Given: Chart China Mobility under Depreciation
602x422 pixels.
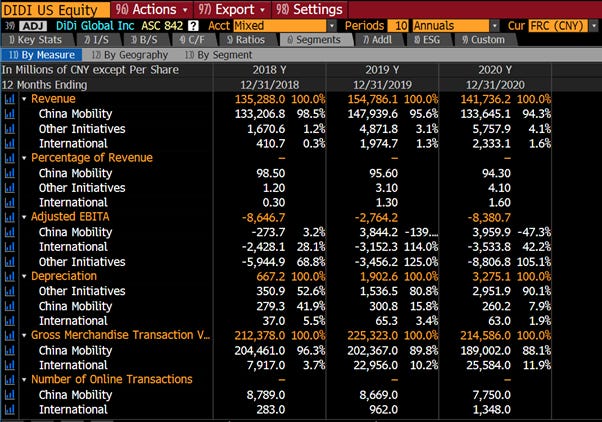Looking at the screenshot, I should coord(10,306).
